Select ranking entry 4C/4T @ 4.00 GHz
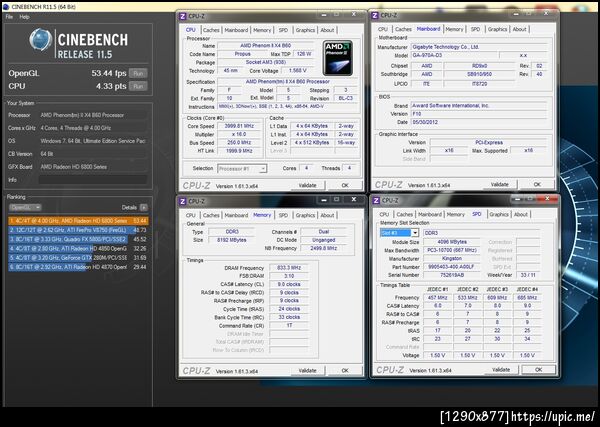The image size is (600, 427). (x=78, y=221)
